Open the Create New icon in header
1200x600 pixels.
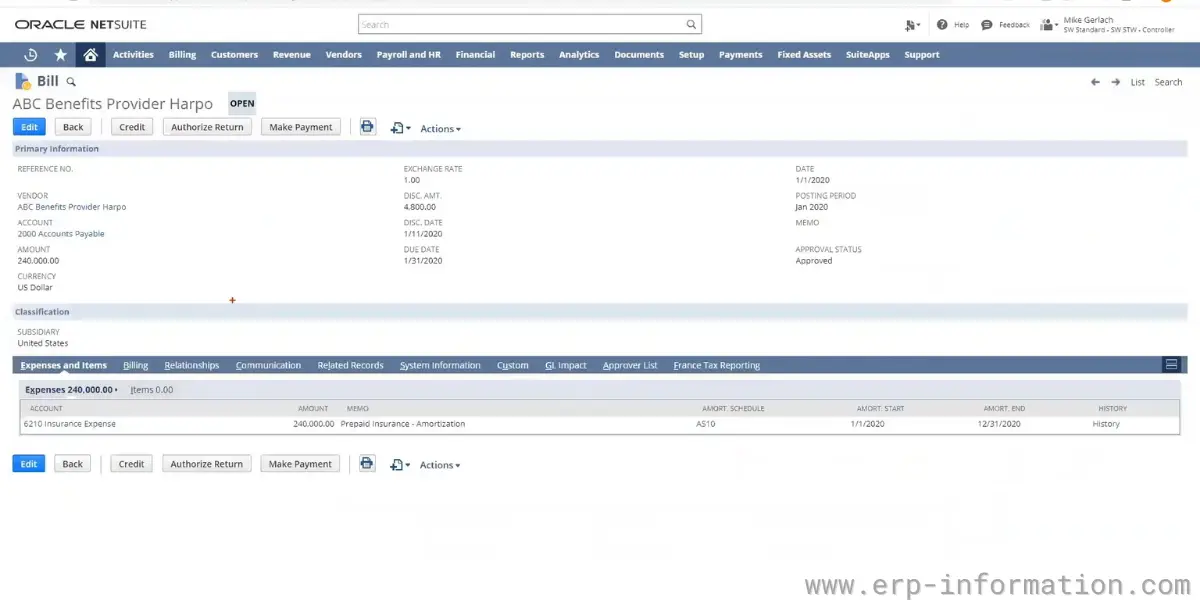[x=911, y=24]
